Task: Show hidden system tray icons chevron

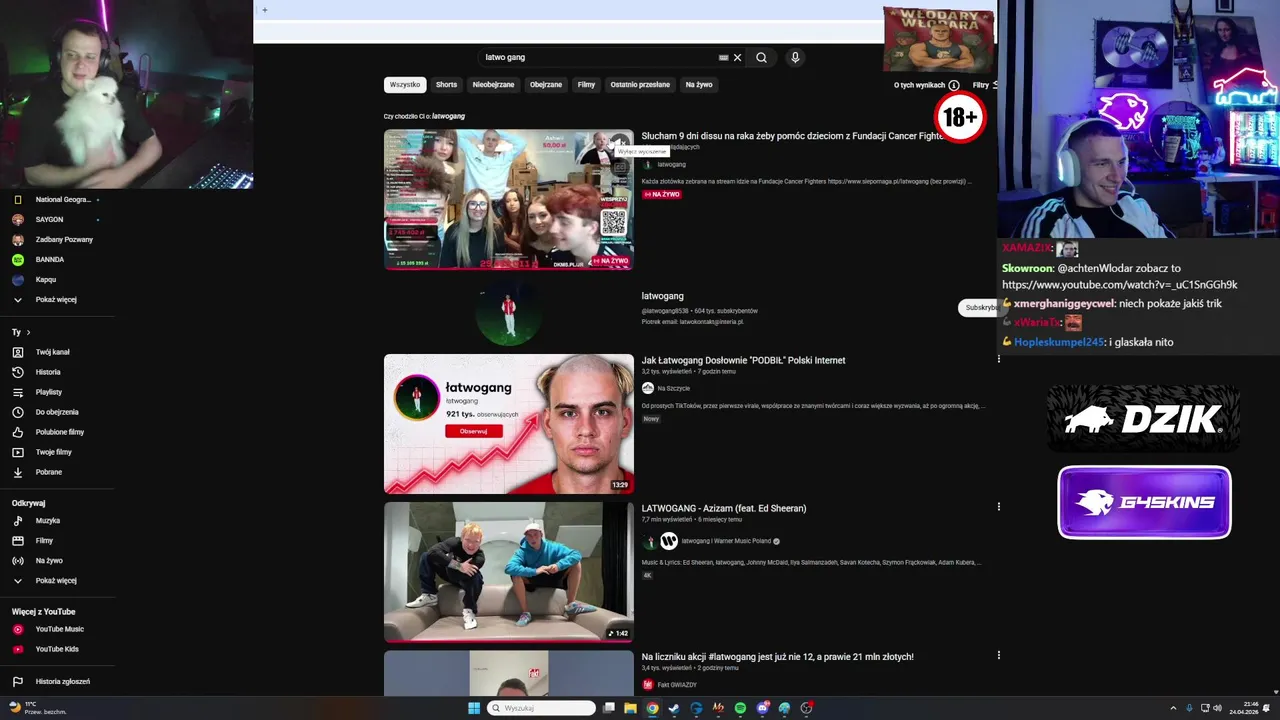Action: 1173,708
